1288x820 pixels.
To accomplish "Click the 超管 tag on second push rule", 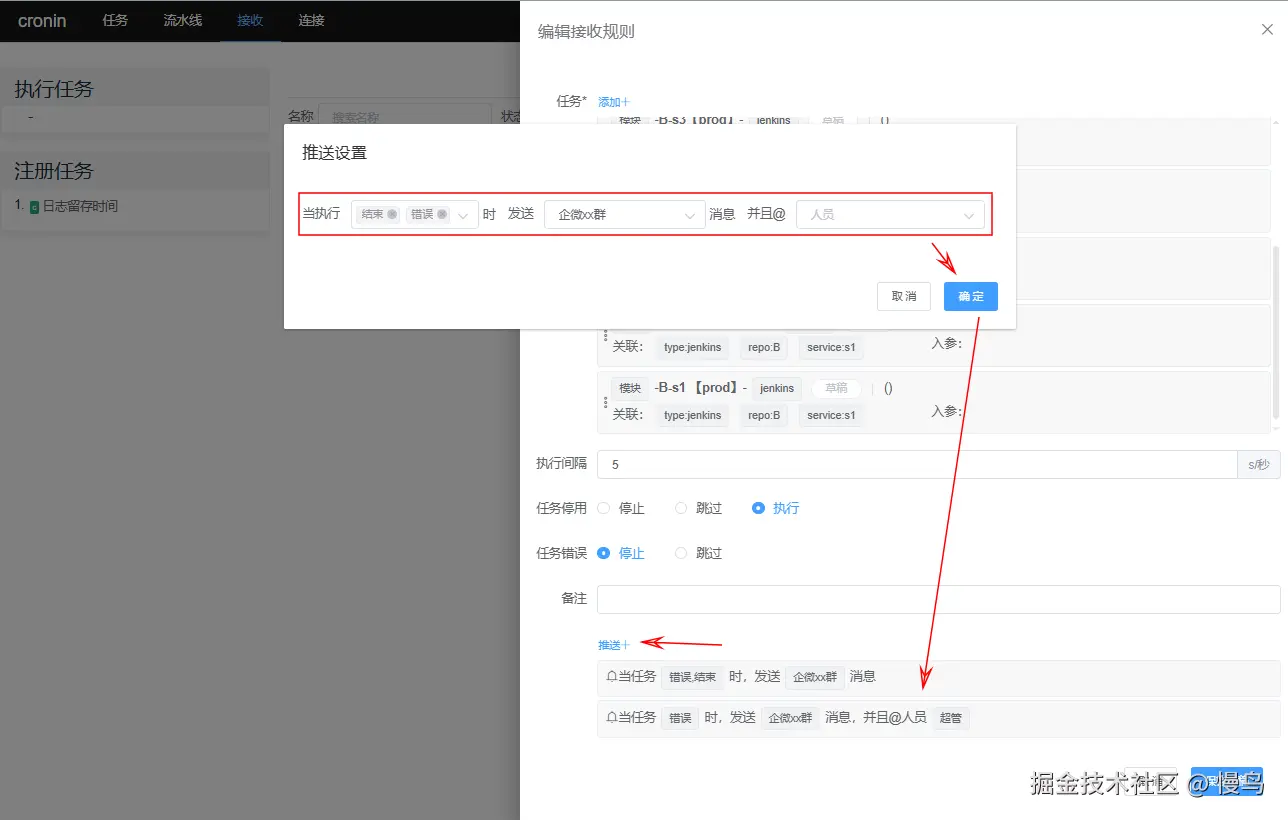I will coord(950,718).
